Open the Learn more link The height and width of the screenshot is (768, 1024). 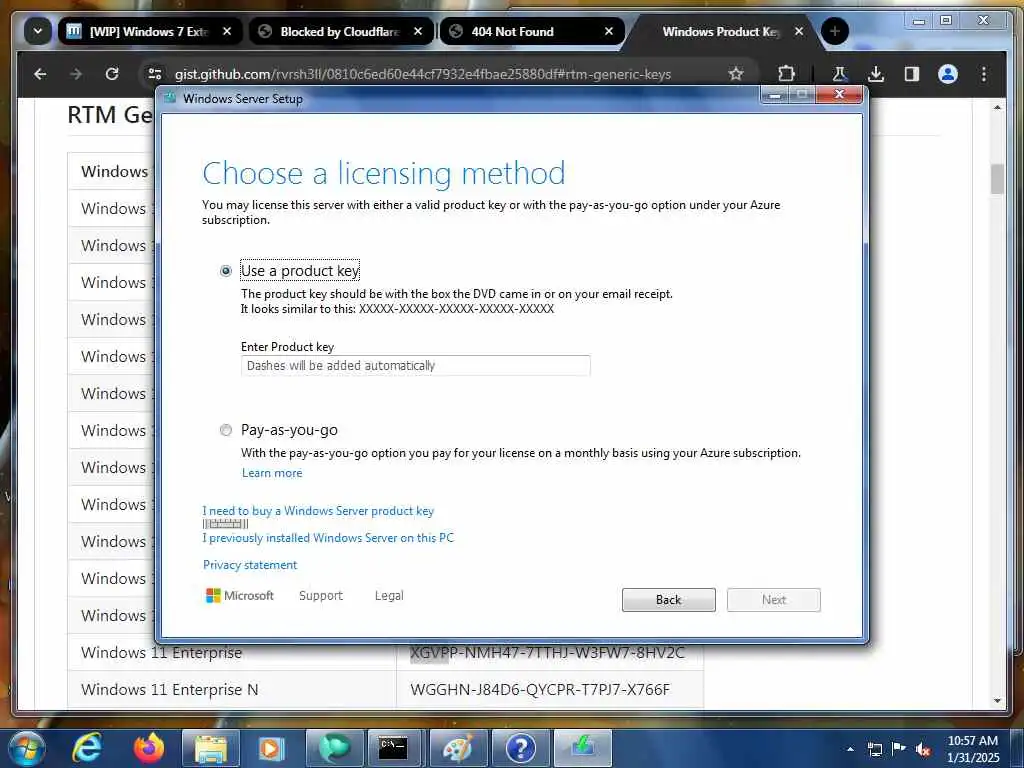click(272, 473)
